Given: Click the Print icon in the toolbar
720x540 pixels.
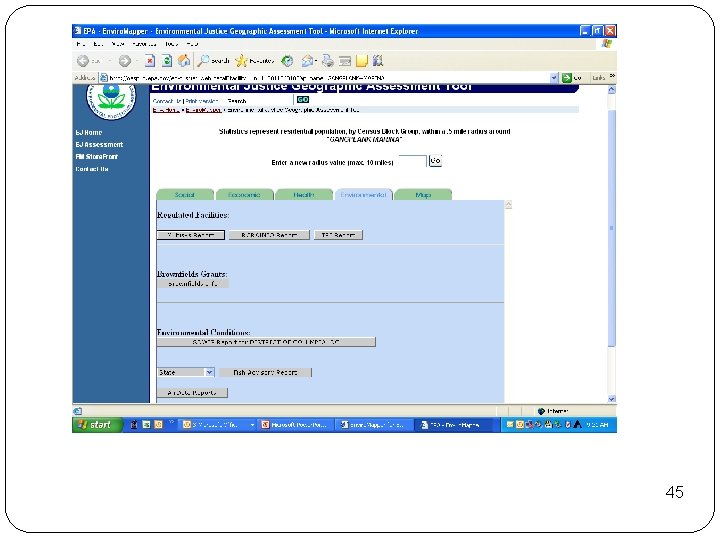Looking at the screenshot, I should [x=328, y=61].
